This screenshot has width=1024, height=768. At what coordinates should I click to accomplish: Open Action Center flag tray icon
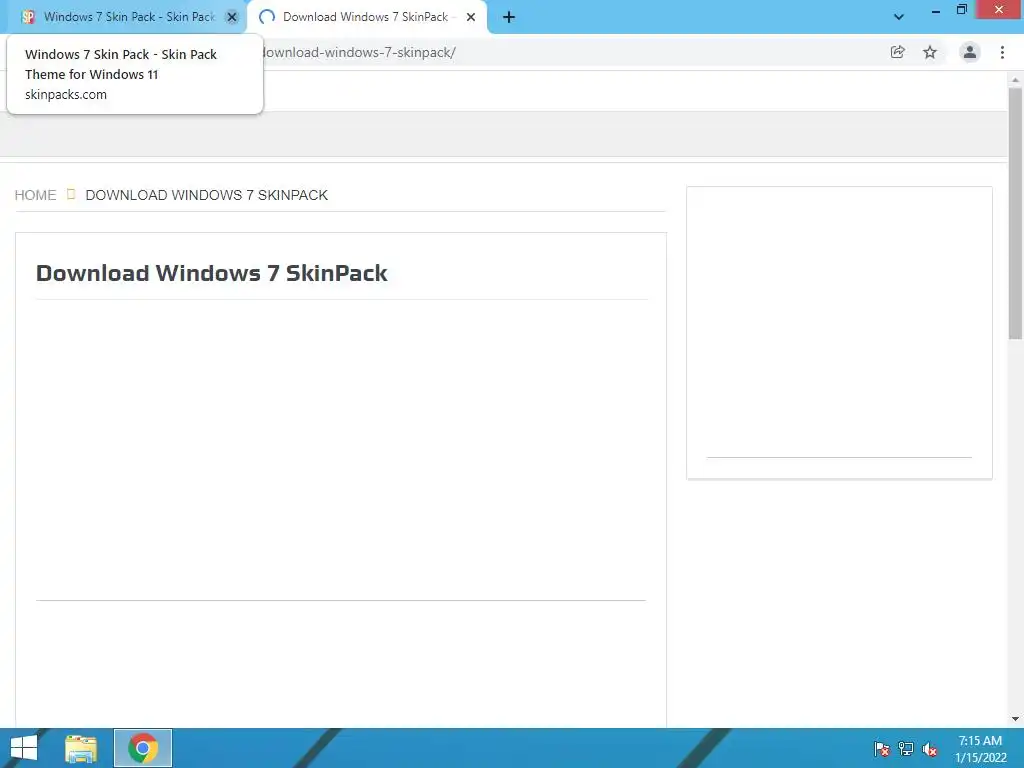[882, 749]
